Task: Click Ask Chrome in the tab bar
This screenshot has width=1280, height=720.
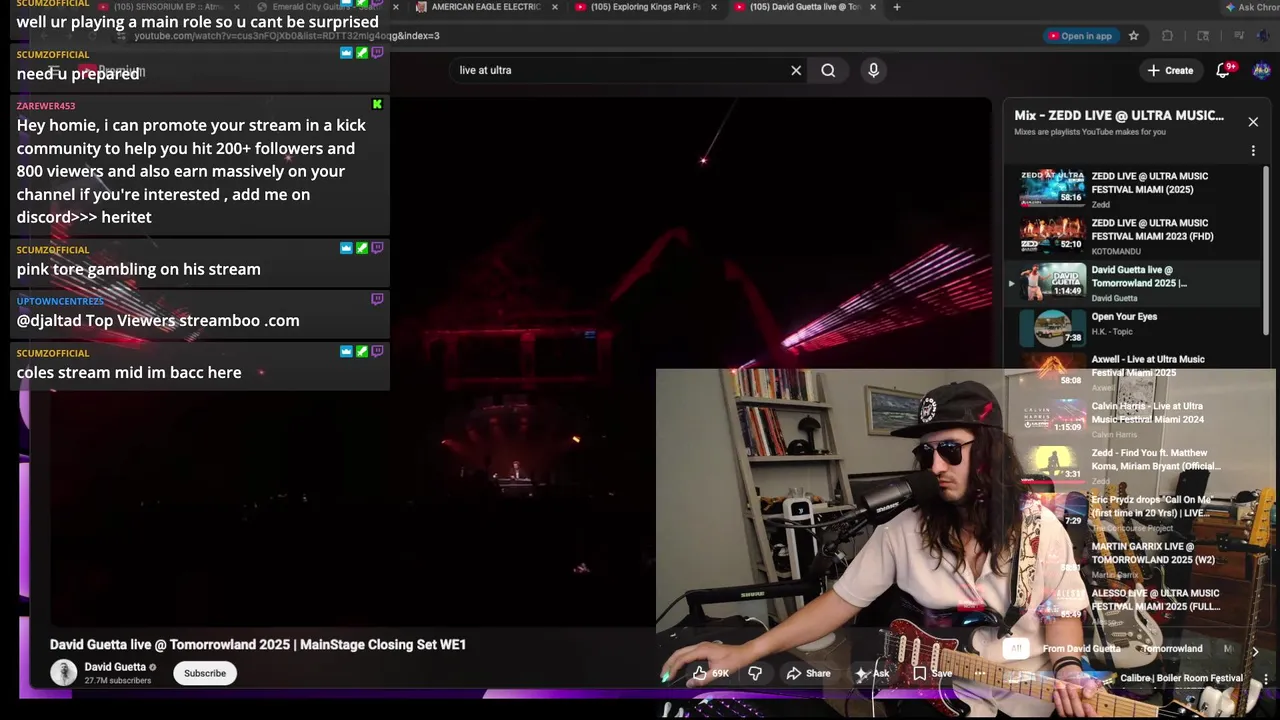Action: click(x=1252, y=7)
